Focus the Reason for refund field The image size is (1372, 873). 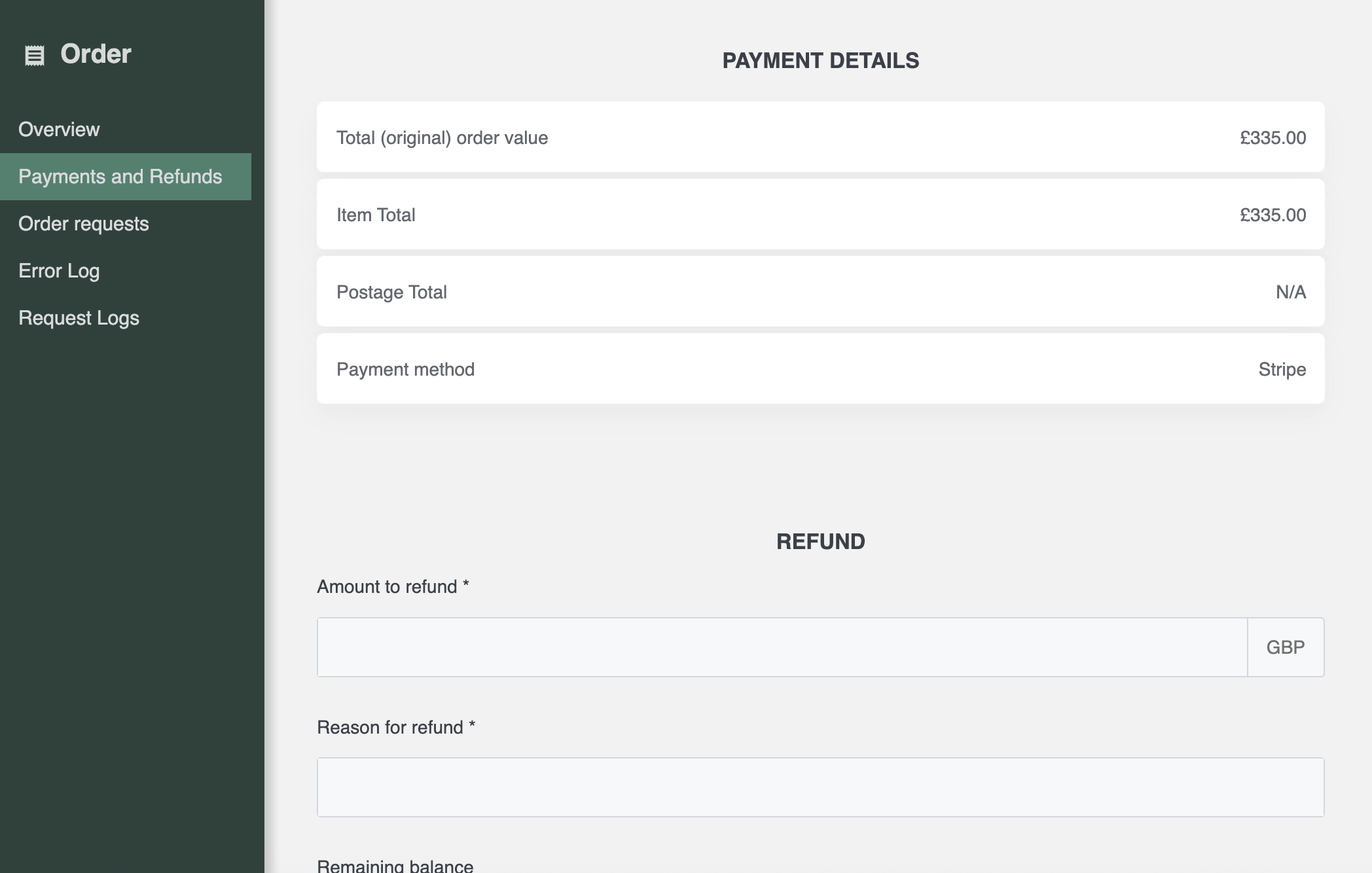coord(820,787)
